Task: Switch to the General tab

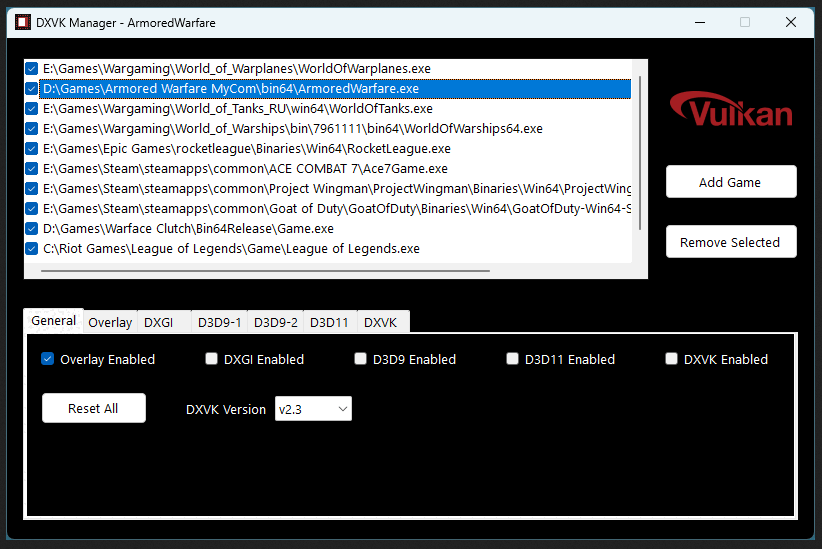Action: pyautogui.click(x=53, y=320)
